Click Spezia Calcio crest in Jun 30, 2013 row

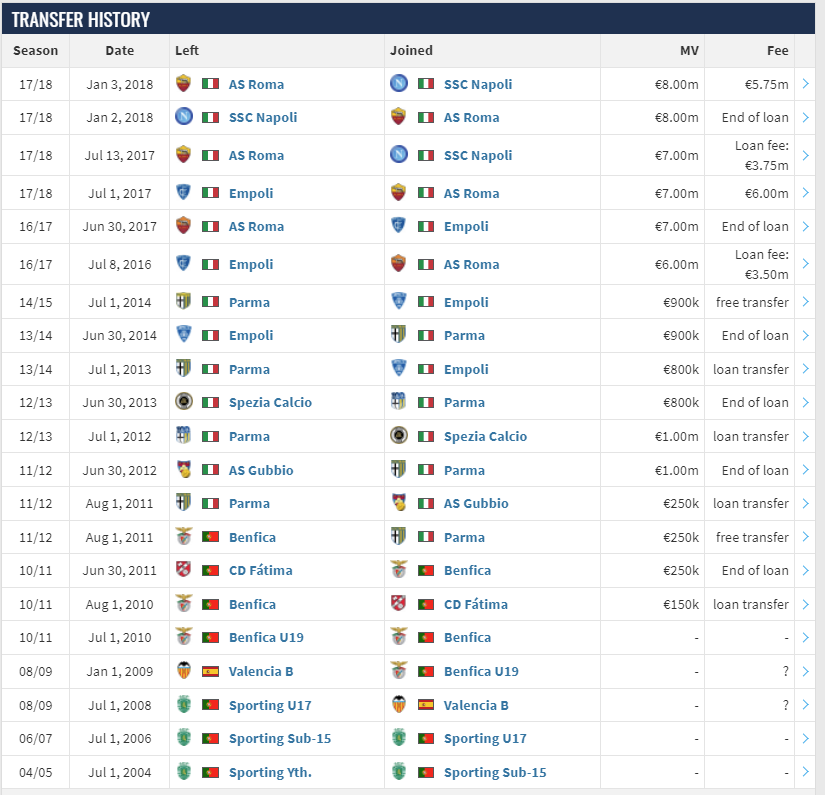pos(183,402)
